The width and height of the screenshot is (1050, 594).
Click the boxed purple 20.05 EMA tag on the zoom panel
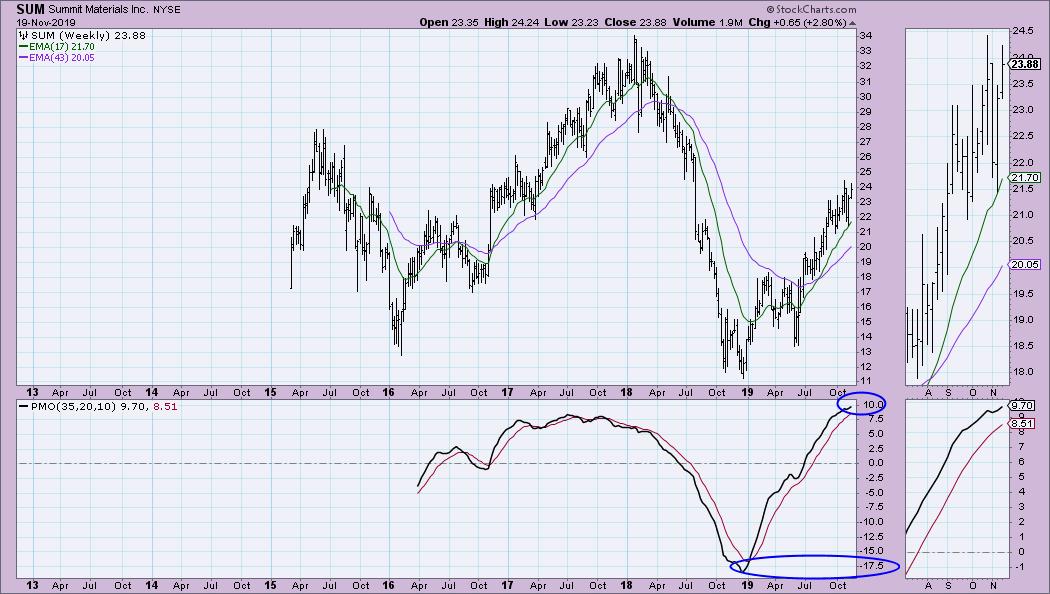tap(1025, 265)
